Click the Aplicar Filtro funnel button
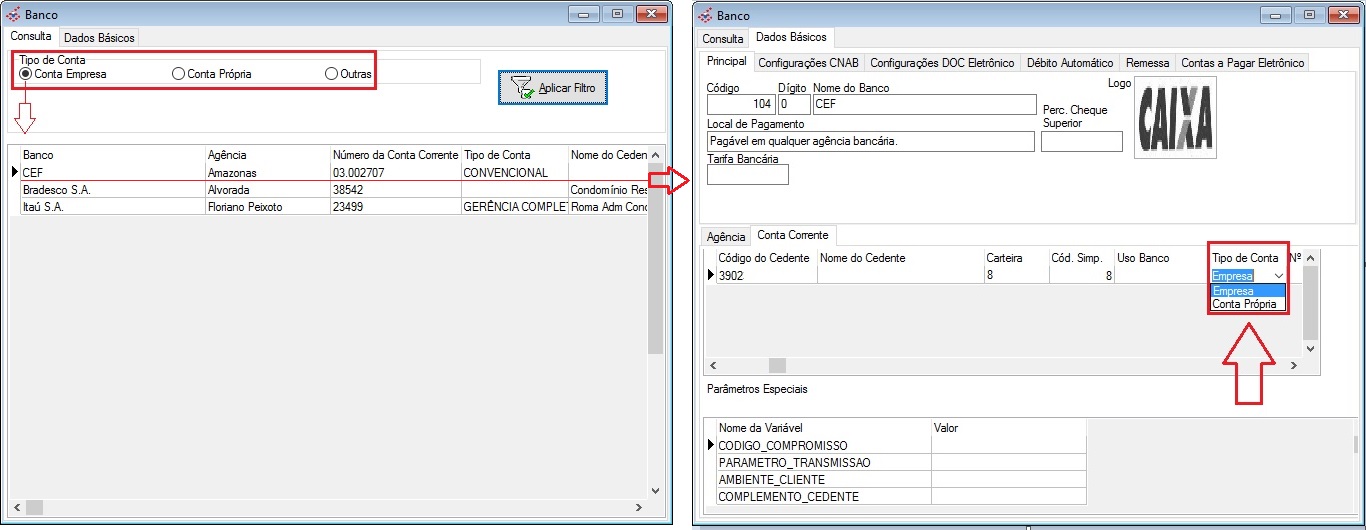This screenshot has height=530, width=1366. [x=551, y=88]
